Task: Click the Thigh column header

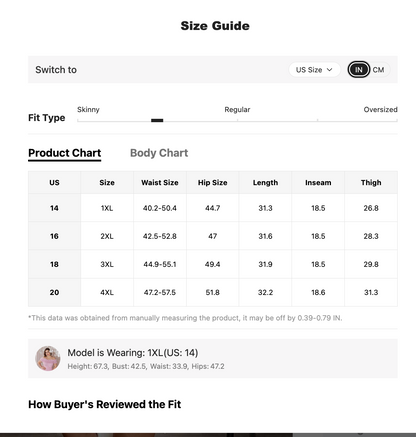Action: click(x=371, y=183)
